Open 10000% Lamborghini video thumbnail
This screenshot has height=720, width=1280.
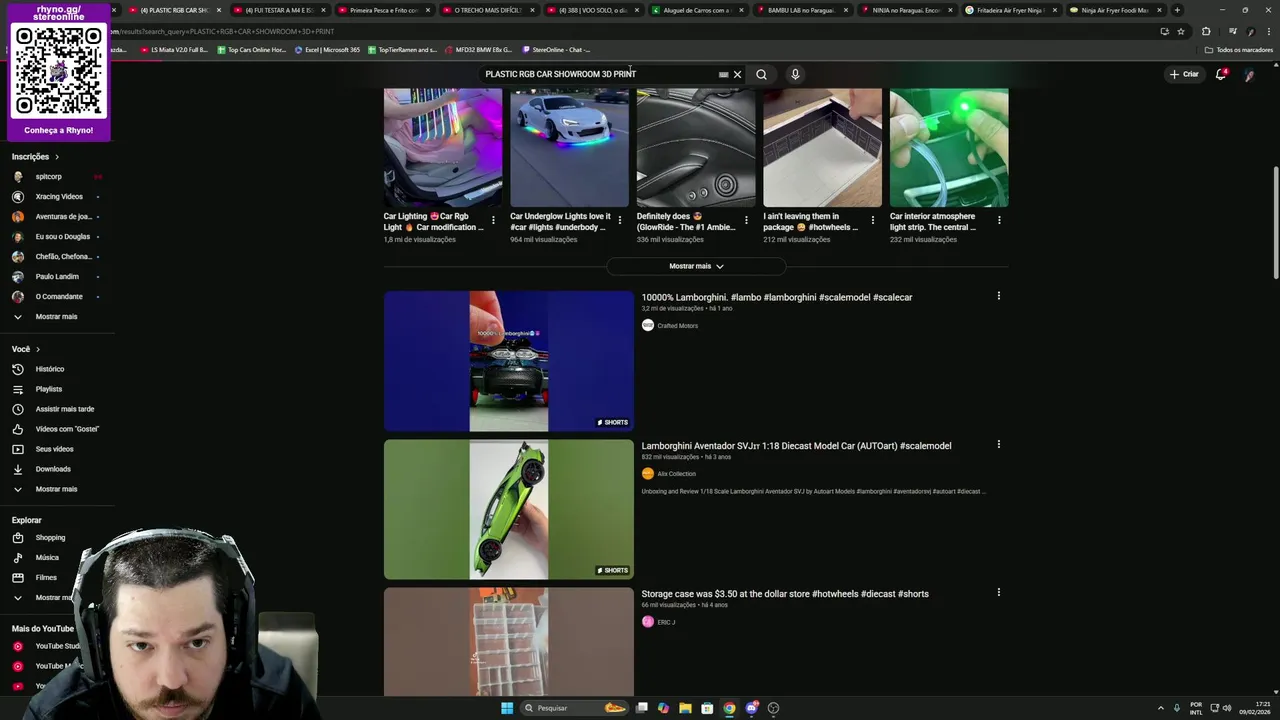click(x=509, y=361)
